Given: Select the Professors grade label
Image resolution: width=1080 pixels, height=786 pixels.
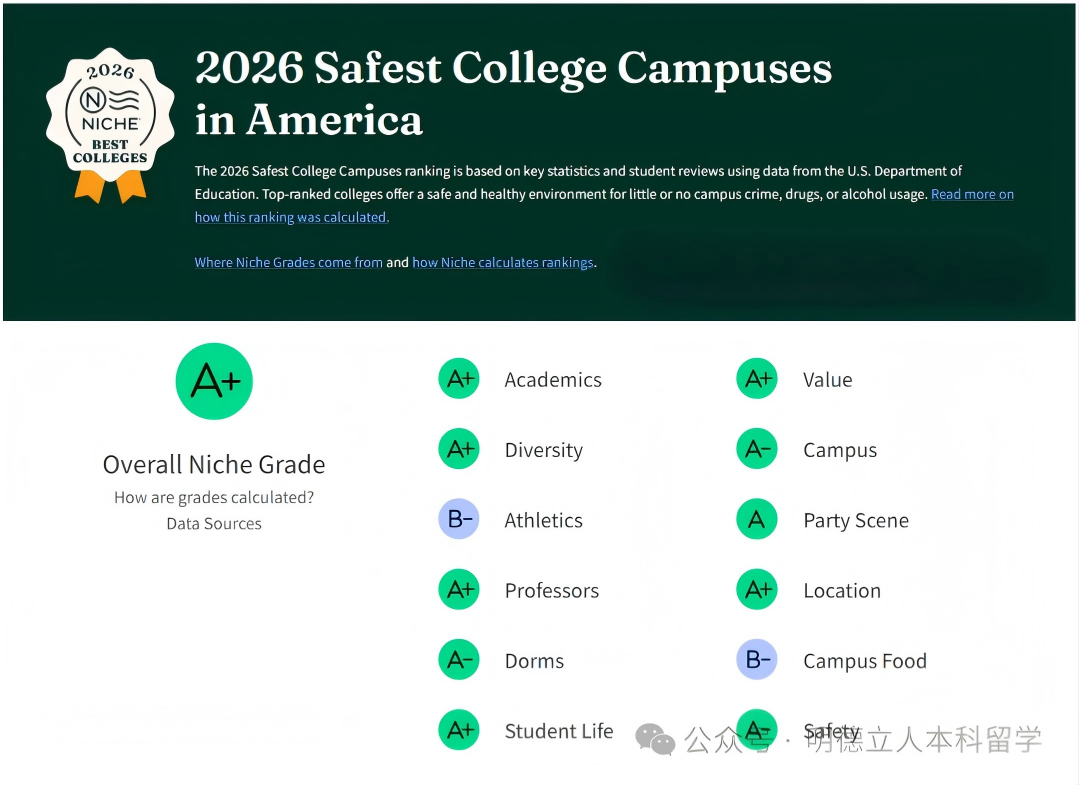Looking at the screenshot, I should coord(551,591).
